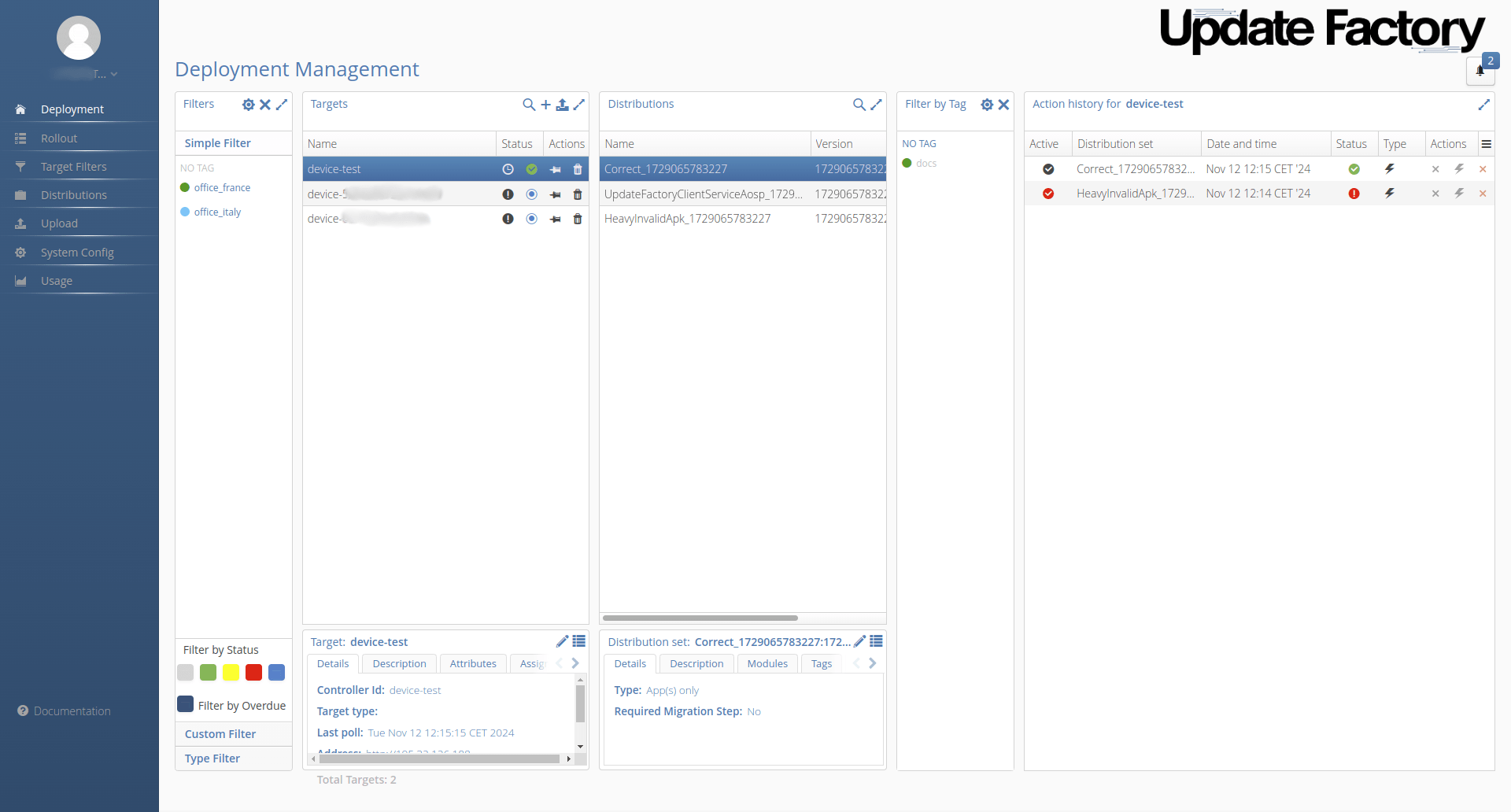Filter targets by red error status

(253, 672)
